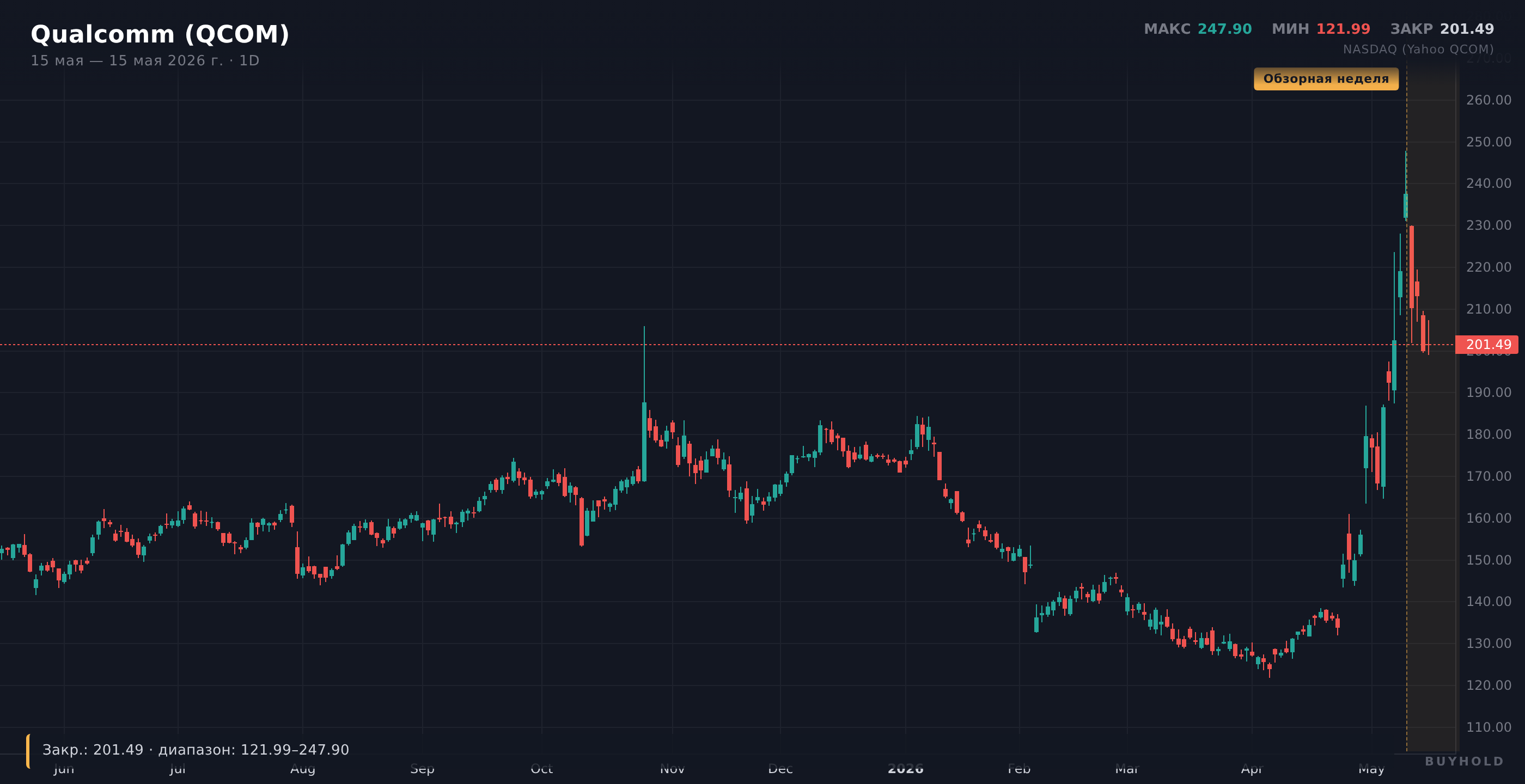Click the 250.00 price axis label
Image resolution: width=1525 pixels, height=784 pixels.
pos(1489,142)
